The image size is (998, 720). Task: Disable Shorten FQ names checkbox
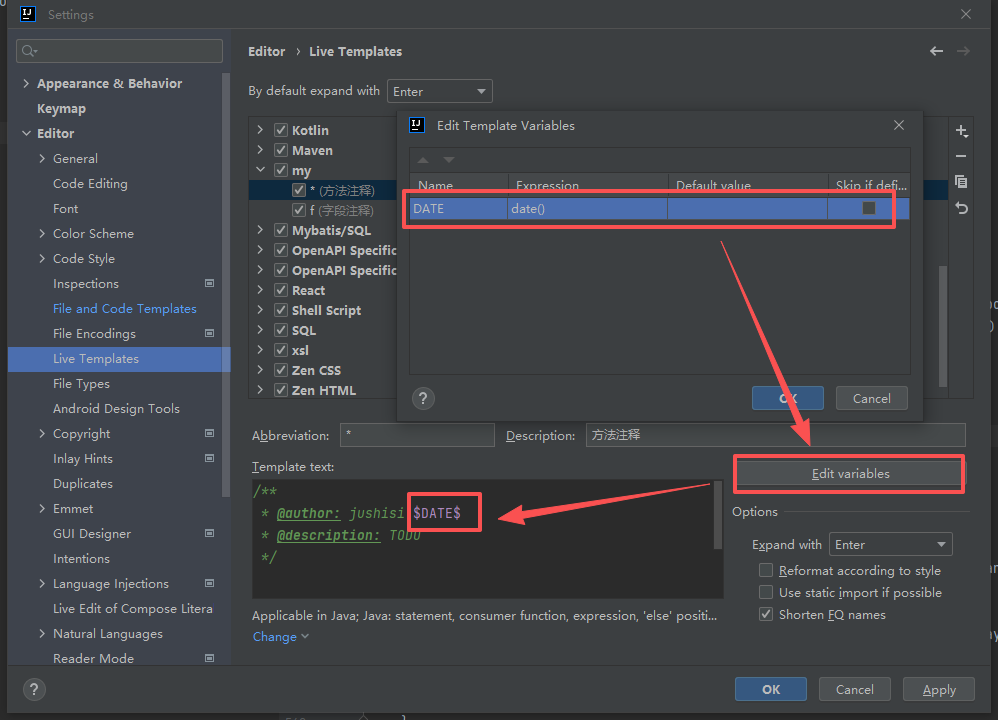point(766,614)
